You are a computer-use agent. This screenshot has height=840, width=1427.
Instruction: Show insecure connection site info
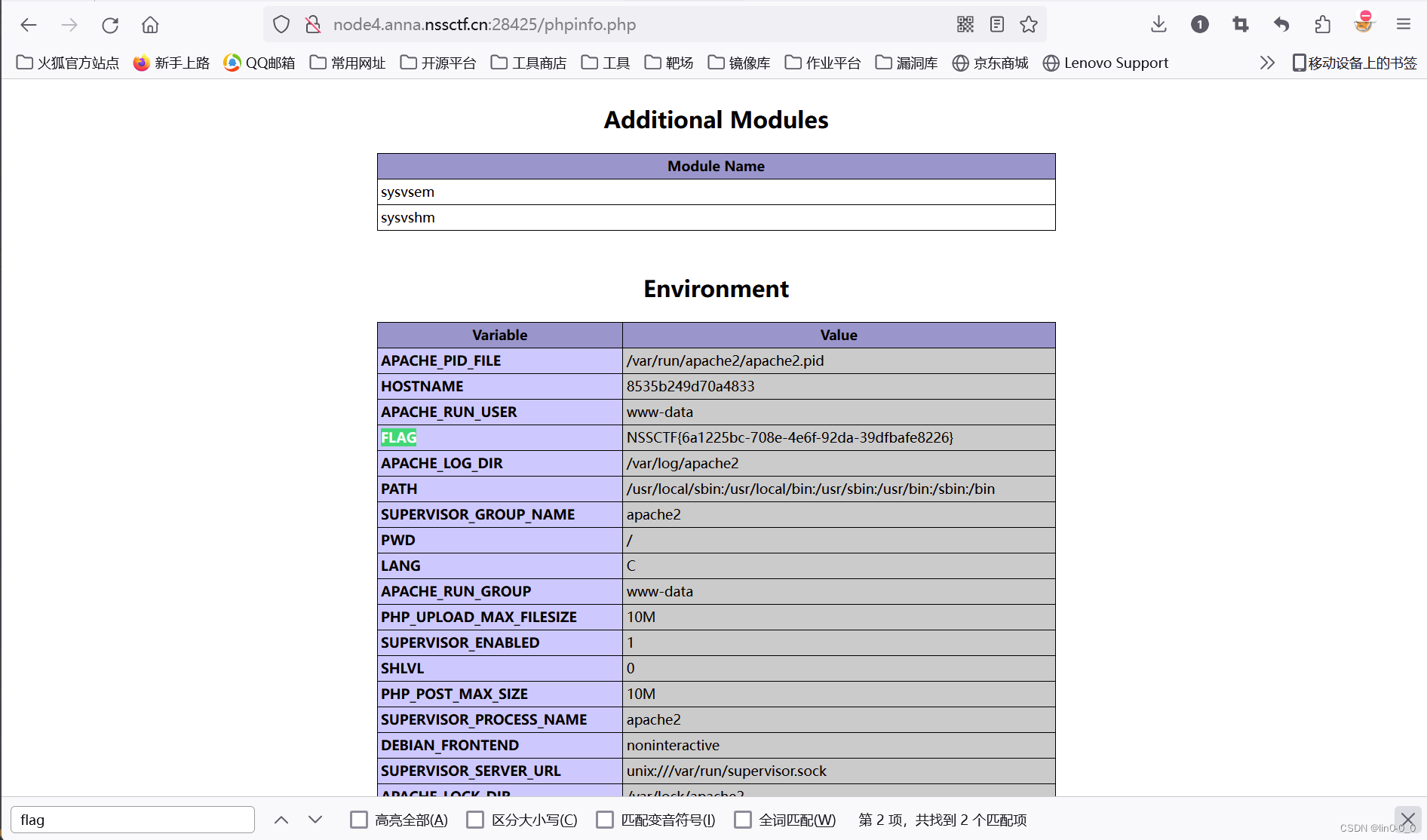(x=313, y=25)
